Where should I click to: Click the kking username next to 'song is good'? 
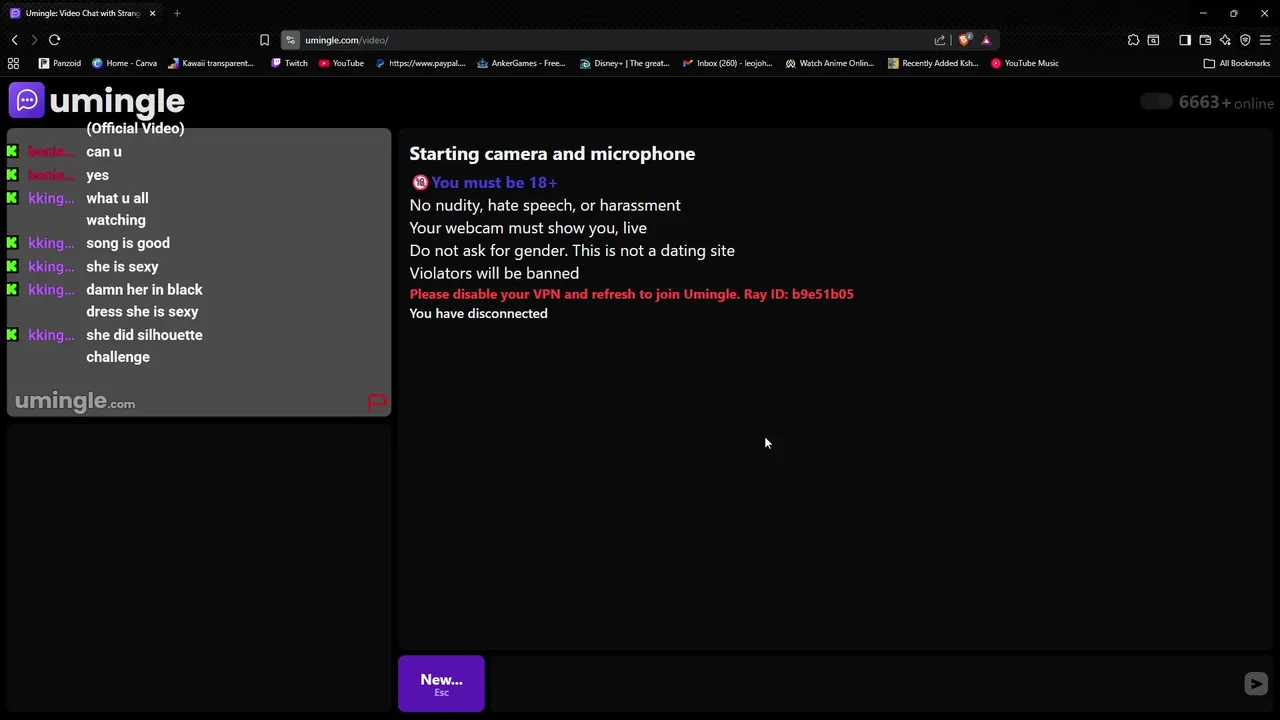pyautogui.click(x=51, y=243)
